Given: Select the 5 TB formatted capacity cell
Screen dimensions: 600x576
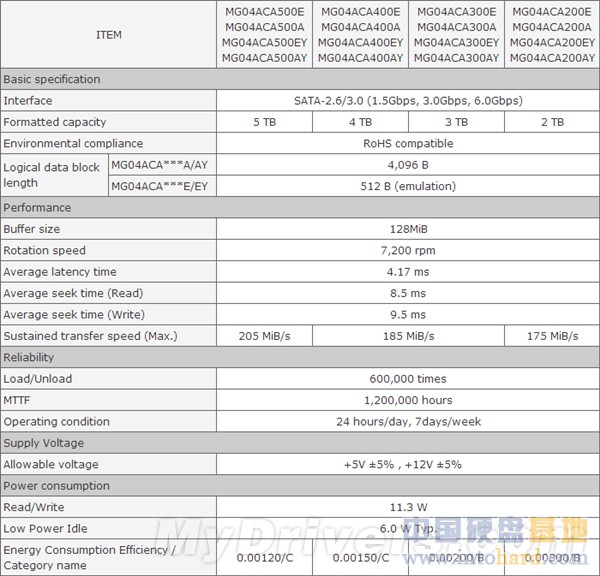Looking at the screenshot, I should pyautogui.click(x=264, y=122).
